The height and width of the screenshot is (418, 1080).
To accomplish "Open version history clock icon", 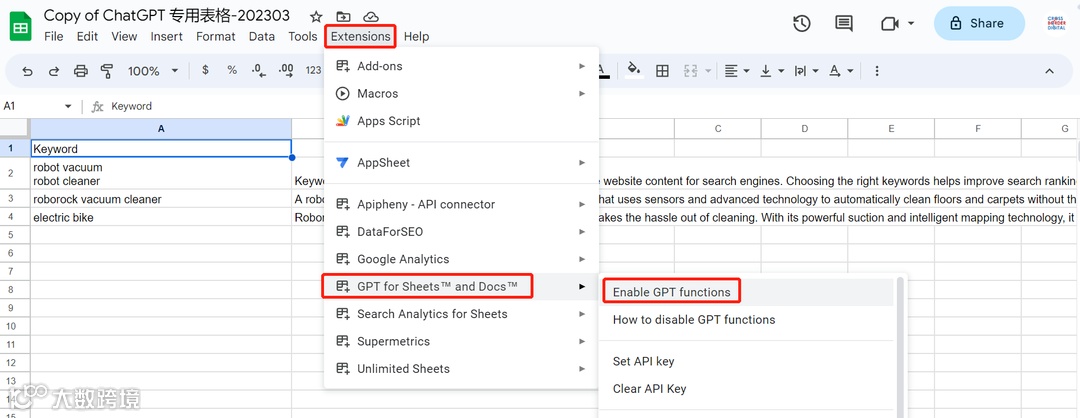I will 802,23.
